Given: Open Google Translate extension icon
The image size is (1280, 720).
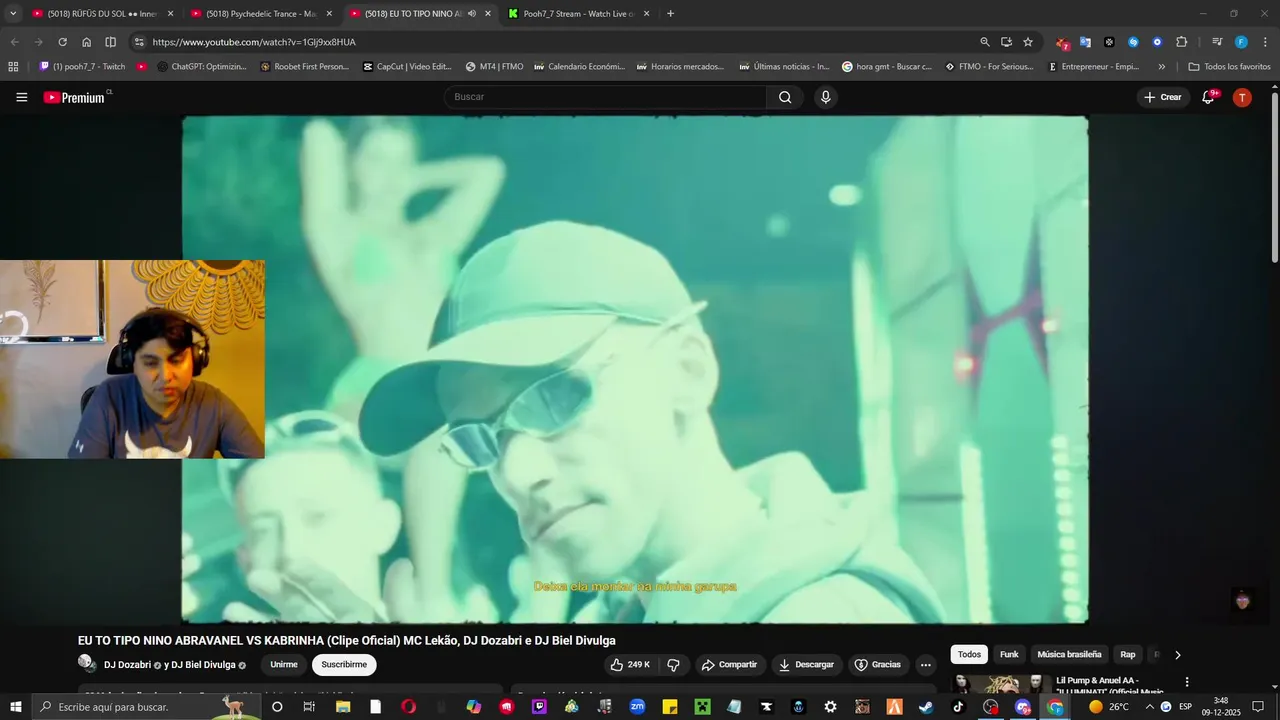Looking at the screenshot, I should [1085, 42].
